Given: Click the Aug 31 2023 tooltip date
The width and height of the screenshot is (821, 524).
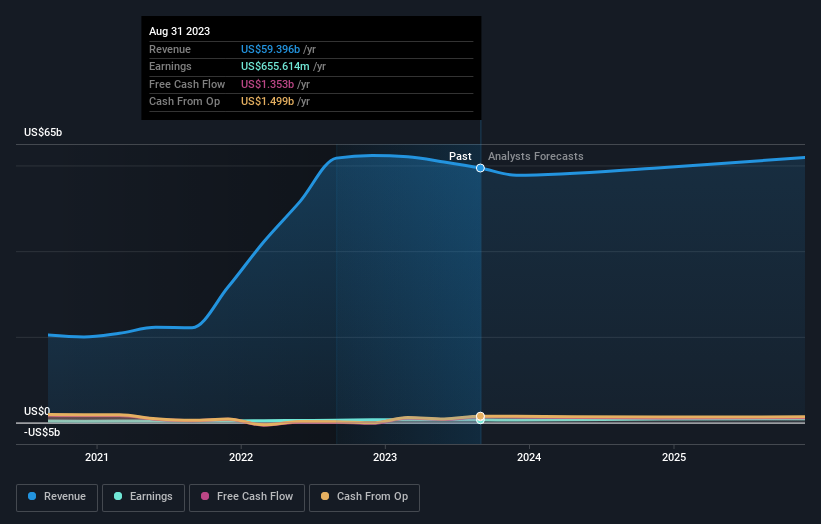Looking at the screenshot, I should (x=180, y=31).
